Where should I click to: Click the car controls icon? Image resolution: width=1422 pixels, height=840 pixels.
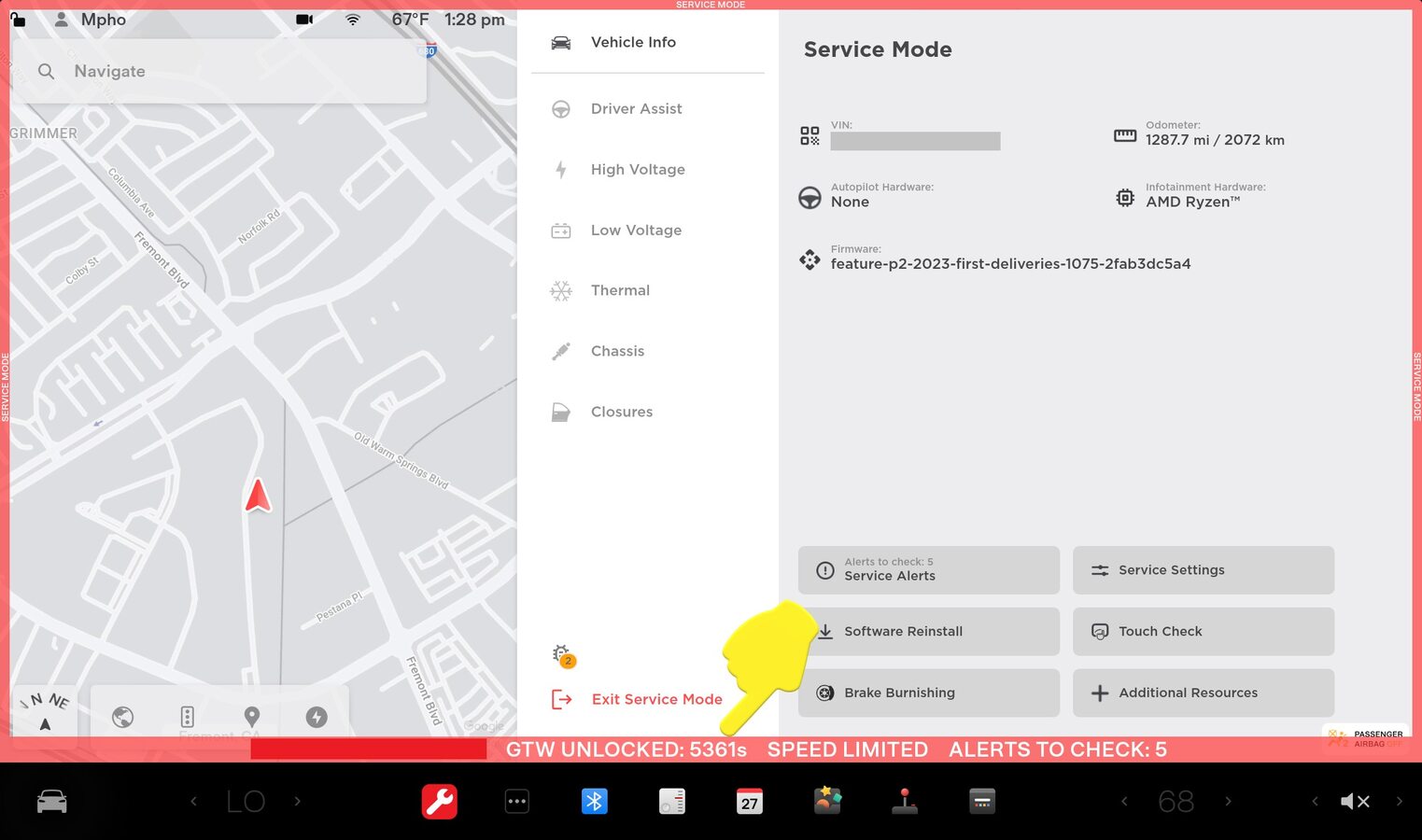click(51, 801)
